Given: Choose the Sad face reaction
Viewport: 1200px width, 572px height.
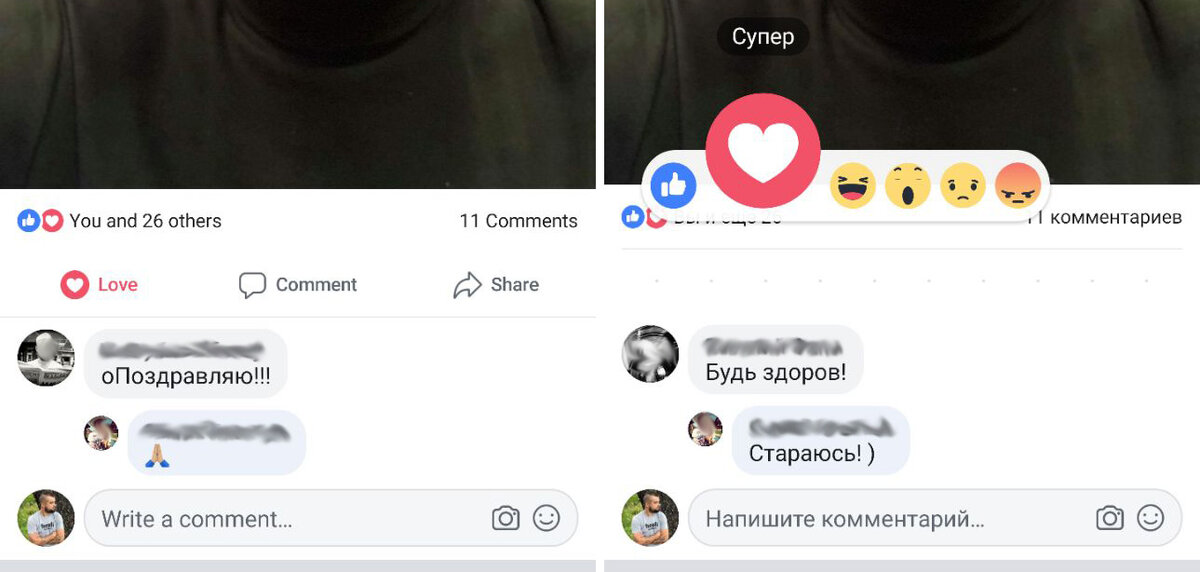Looking at the screenshot, I should pyautogui.click(x=963, y=185).
